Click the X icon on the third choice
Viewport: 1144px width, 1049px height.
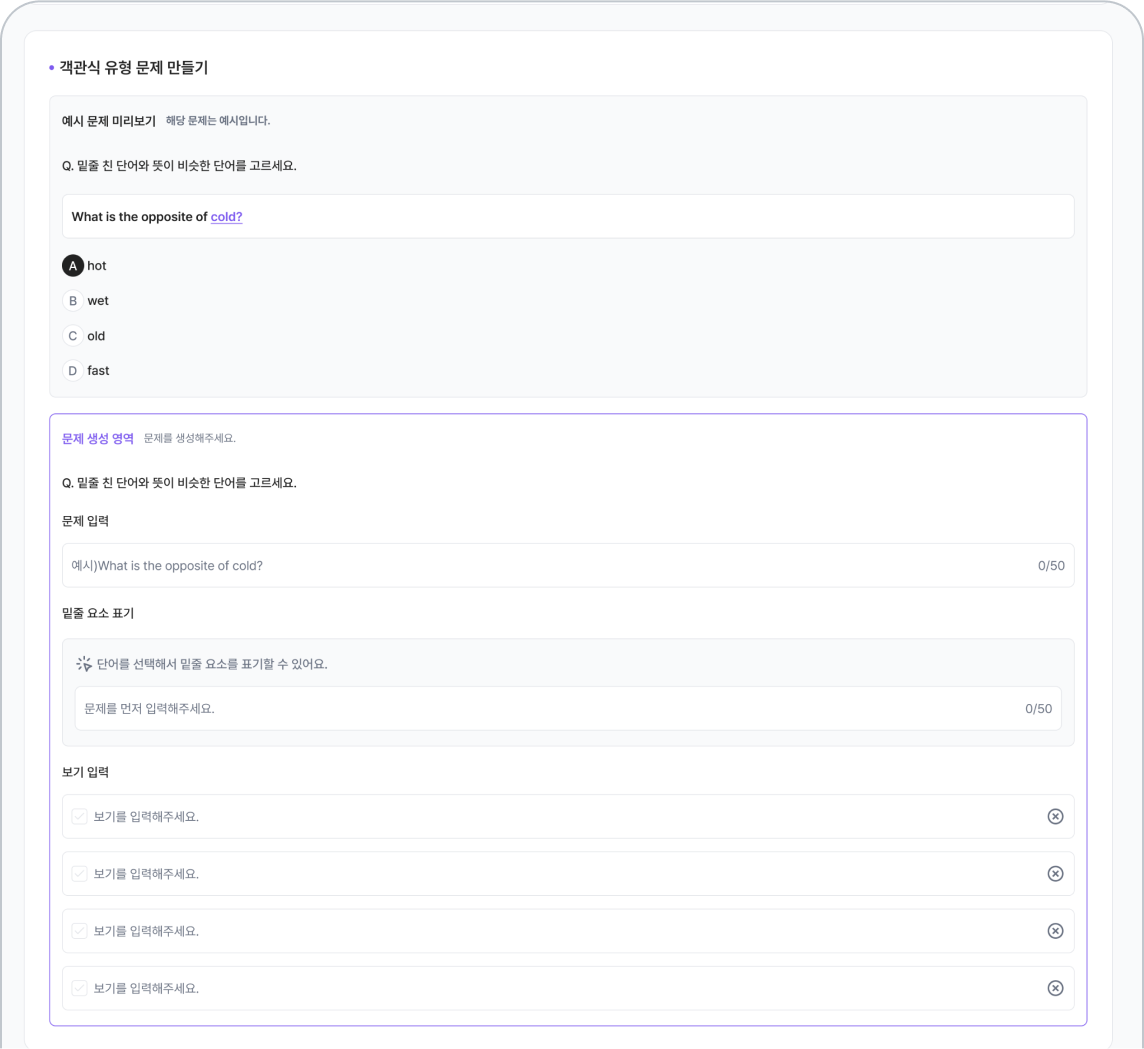click(x=1055, y=931)
